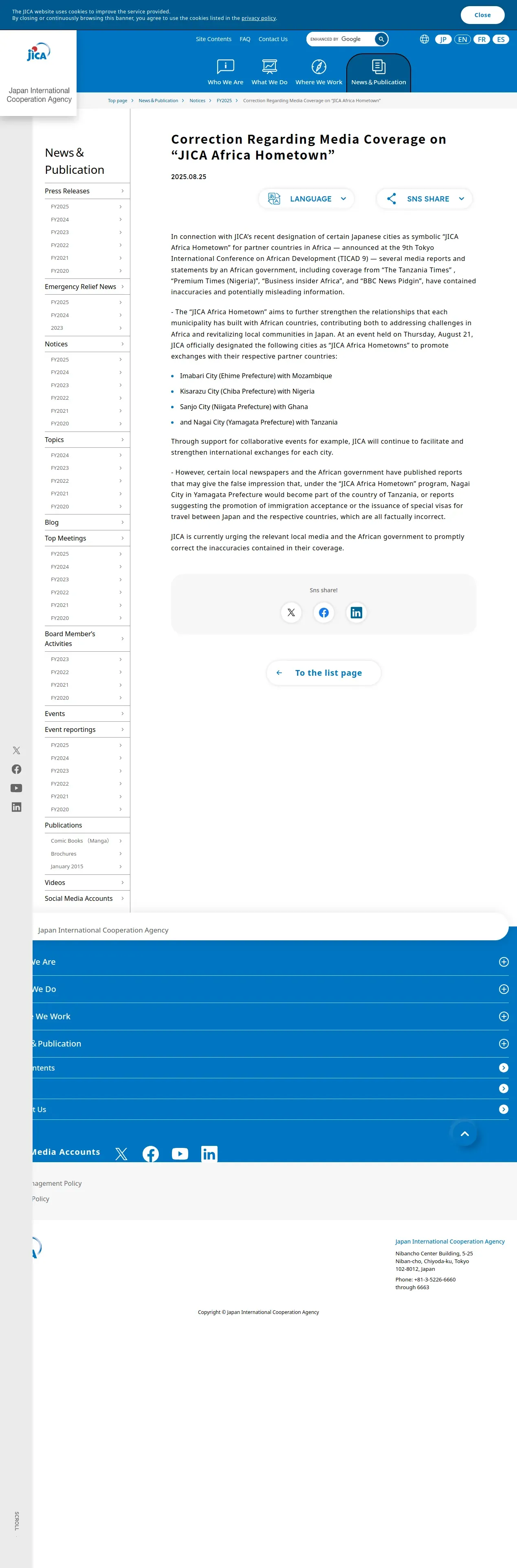Open the Where We Work menu
The width and height of the screenshot is (517, 1568).
pyautogui.click(x=319, y=72)
